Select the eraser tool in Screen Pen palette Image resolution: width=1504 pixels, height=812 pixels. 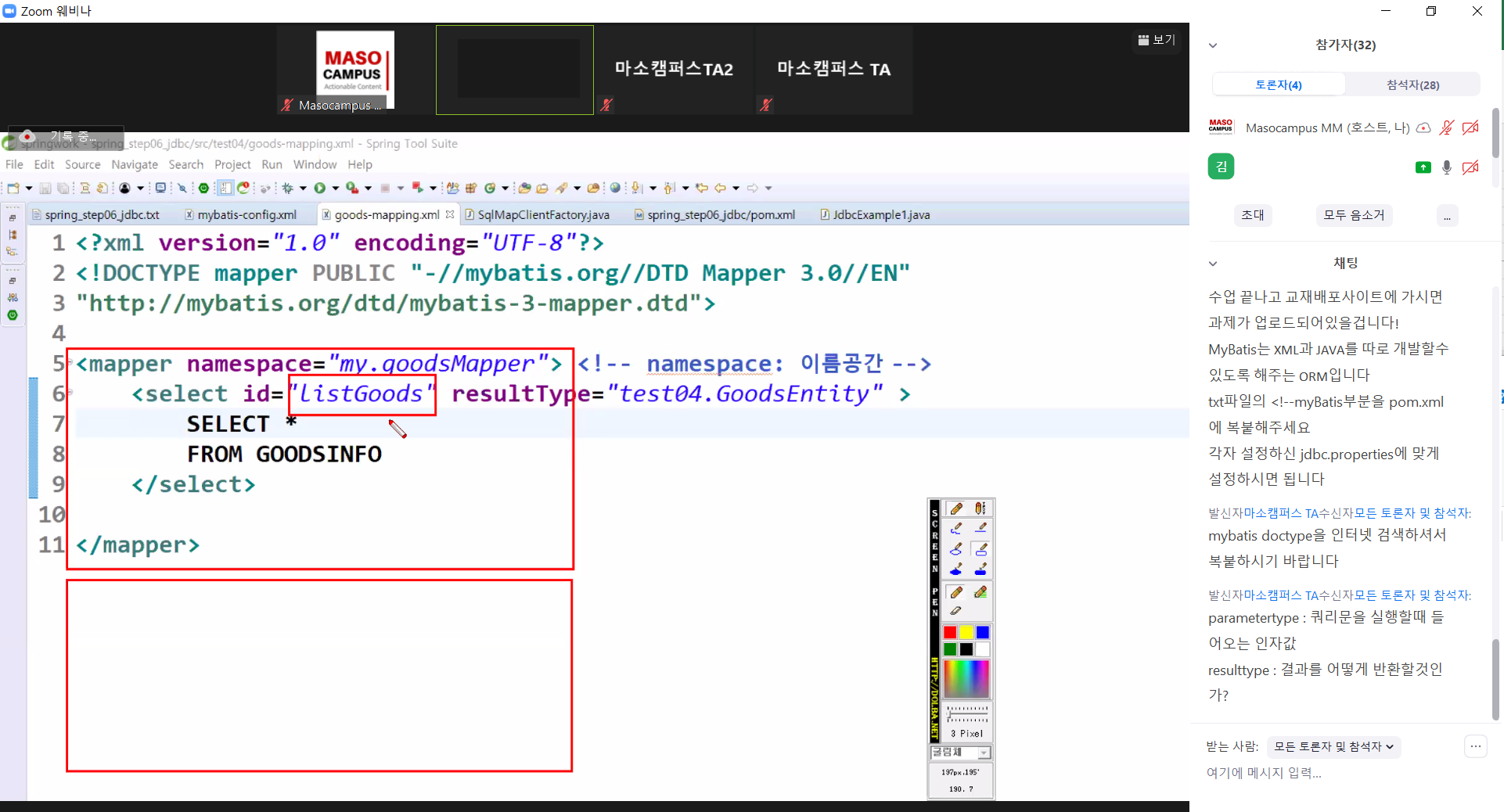click(955, 611)
